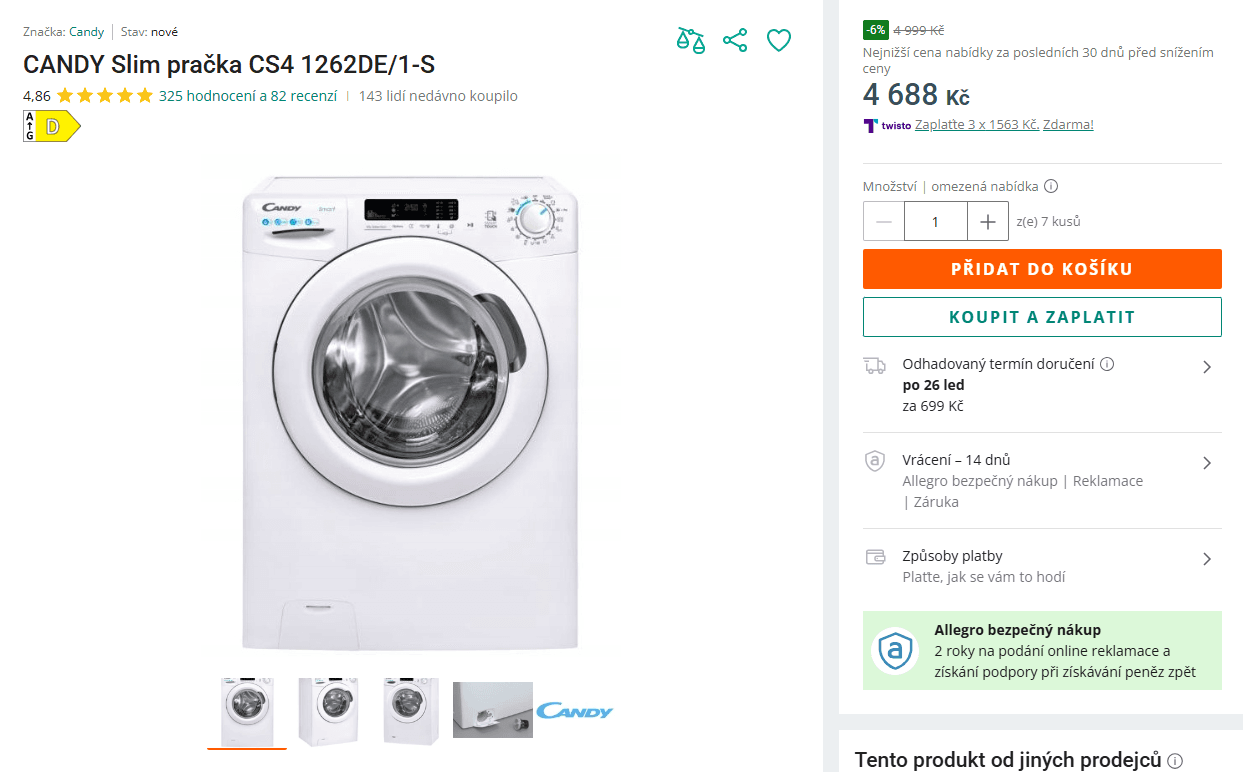This screenshot has width=1243, height=772.
Task: Expand the delivery date details chevron
Action: [1207, 367]
